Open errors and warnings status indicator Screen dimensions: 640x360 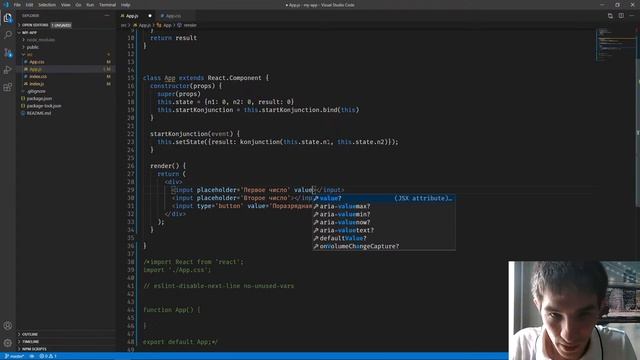tap(48, 356)
